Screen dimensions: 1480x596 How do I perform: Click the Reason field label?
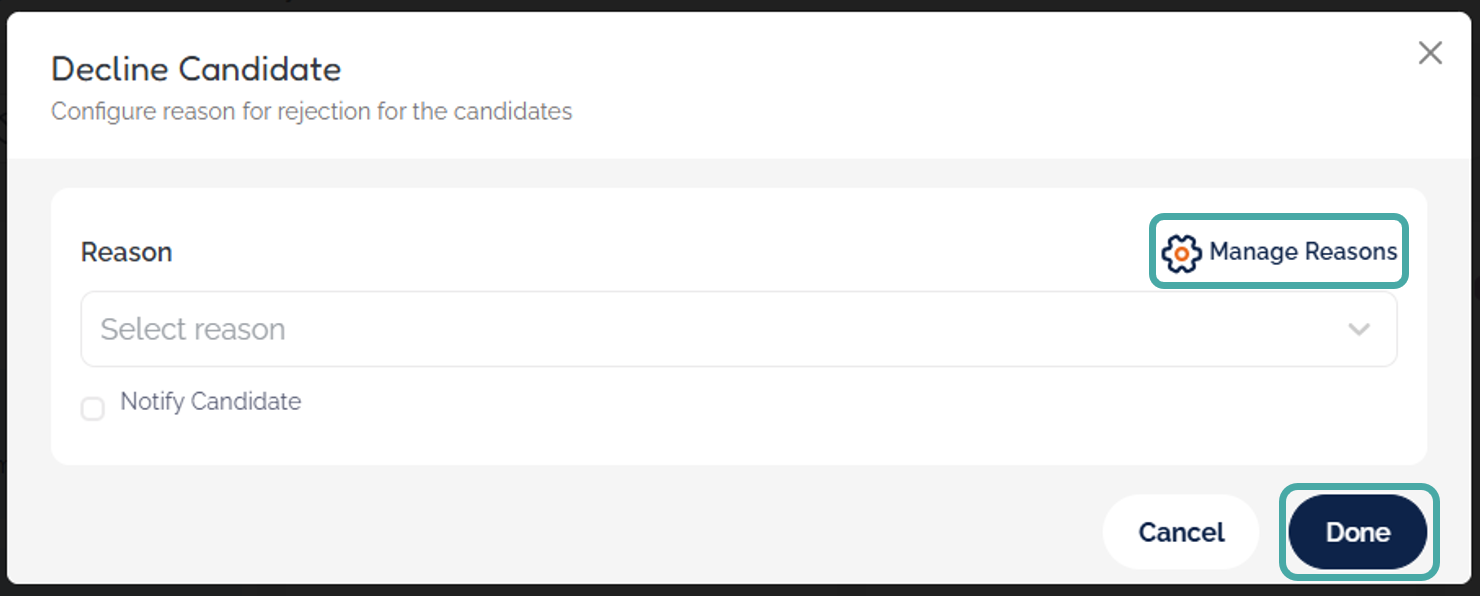point(126,252)
